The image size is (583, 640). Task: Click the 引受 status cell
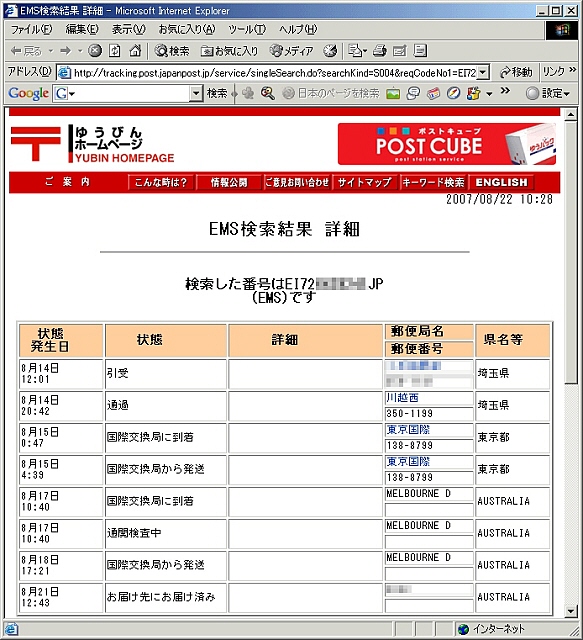[166, 373]
